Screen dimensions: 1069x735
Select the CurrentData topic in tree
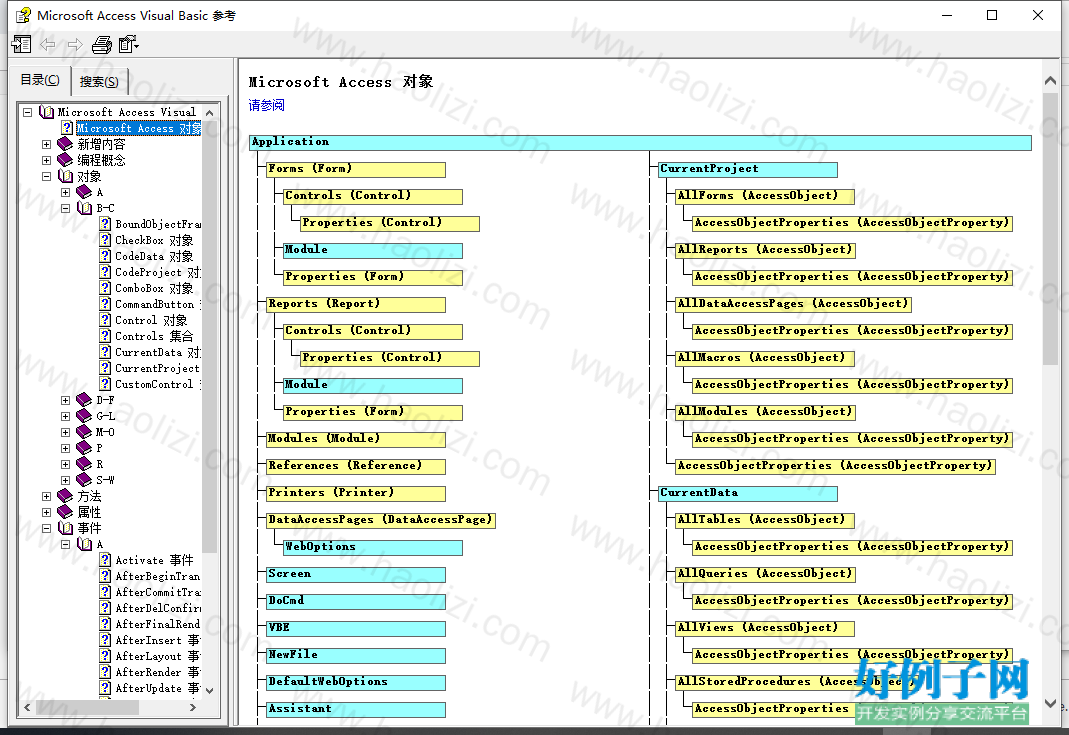point(157,352)
